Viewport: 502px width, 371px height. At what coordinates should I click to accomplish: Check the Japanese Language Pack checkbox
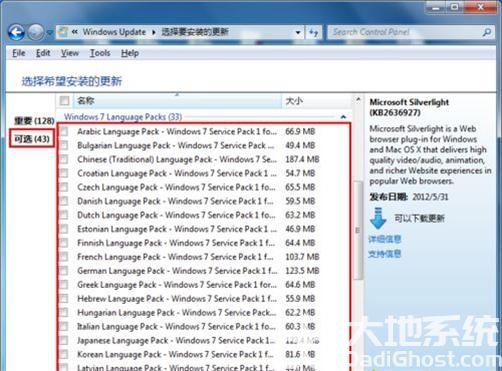pyautogui.click(x=64, y=340)
